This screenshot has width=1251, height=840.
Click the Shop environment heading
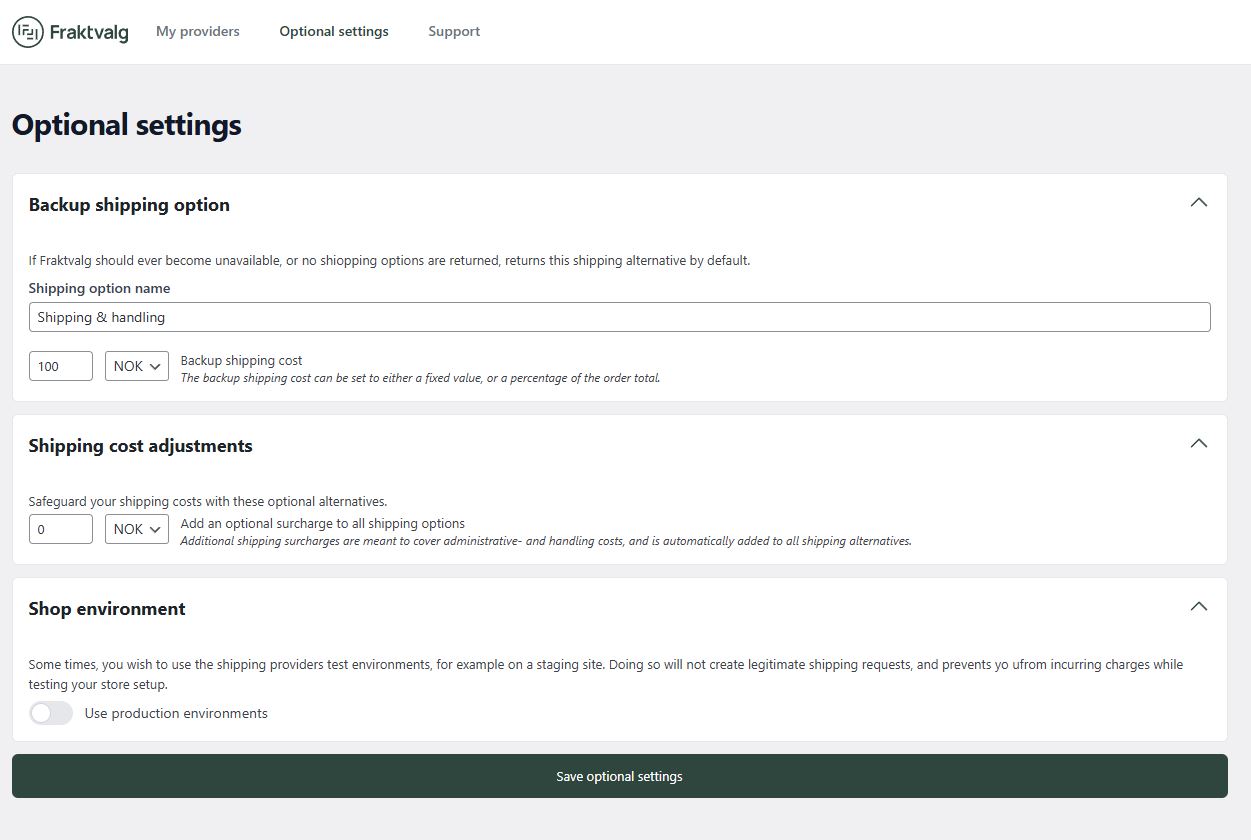point(107,608)
